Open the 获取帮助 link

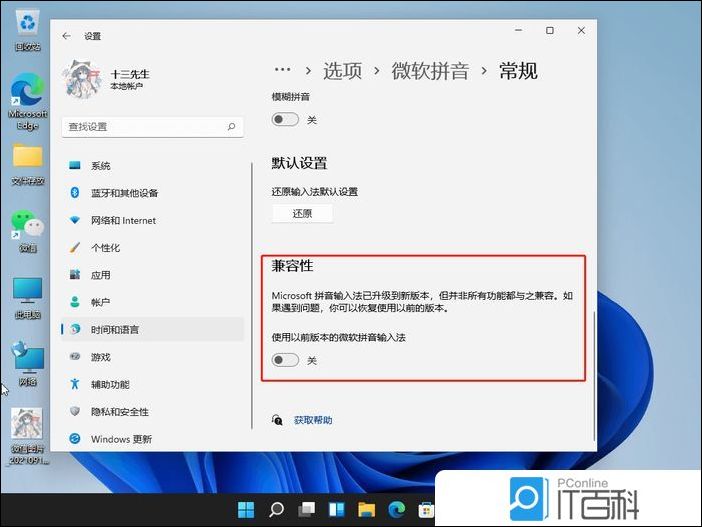pos(313,420)
